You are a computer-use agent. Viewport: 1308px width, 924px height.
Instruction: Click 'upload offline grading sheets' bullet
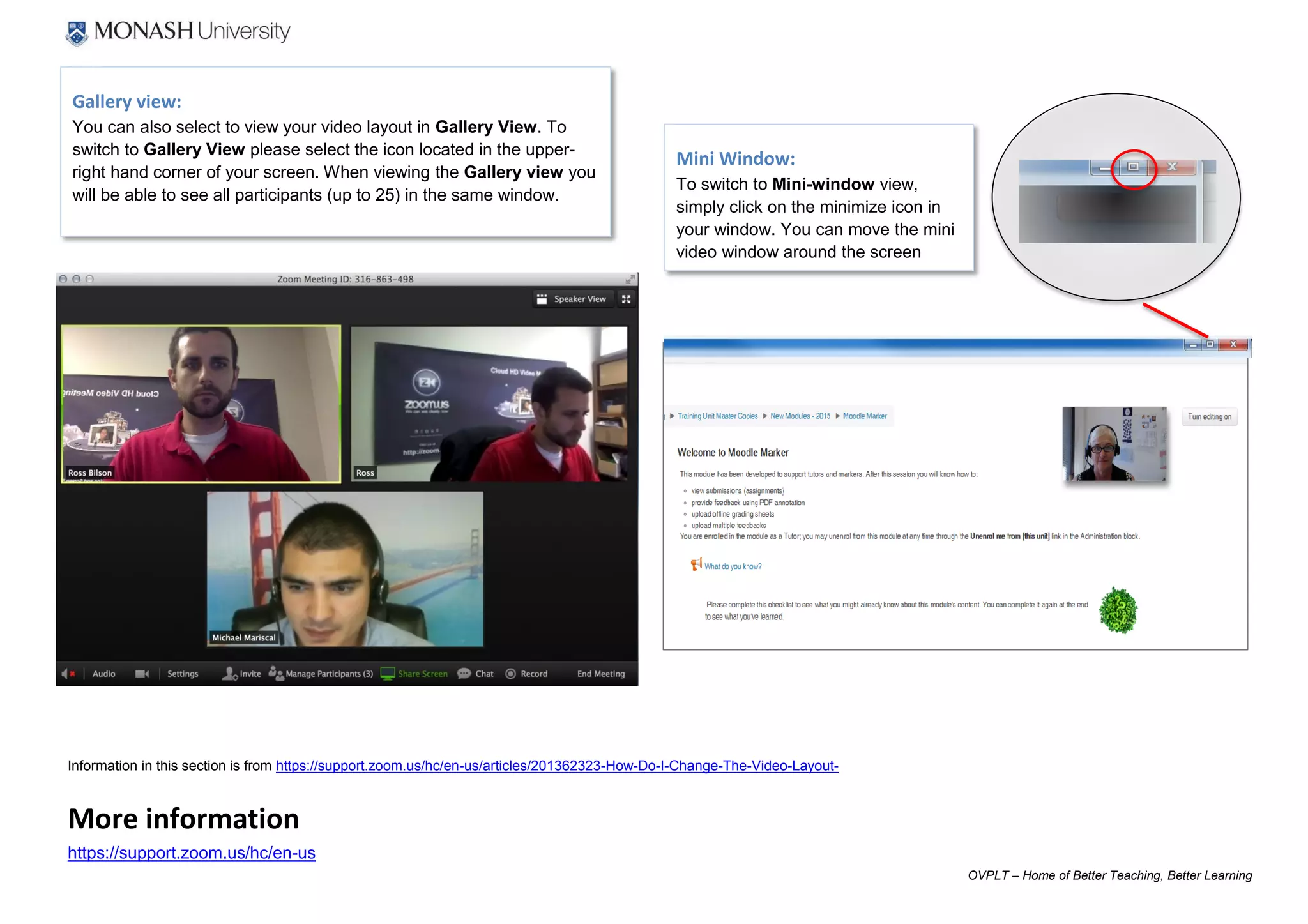[x=733, y=514]
